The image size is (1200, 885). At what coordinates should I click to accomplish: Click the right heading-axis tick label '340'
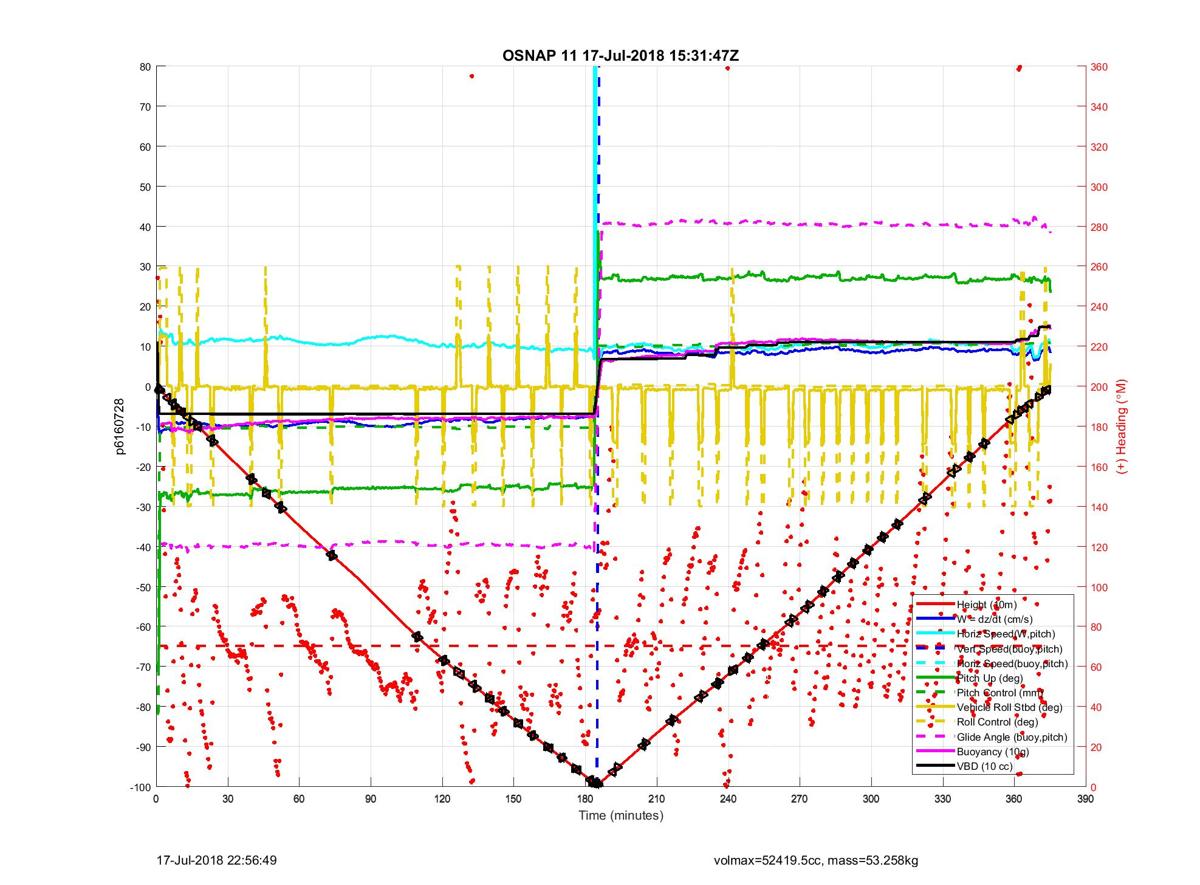tap(1100, 107)
